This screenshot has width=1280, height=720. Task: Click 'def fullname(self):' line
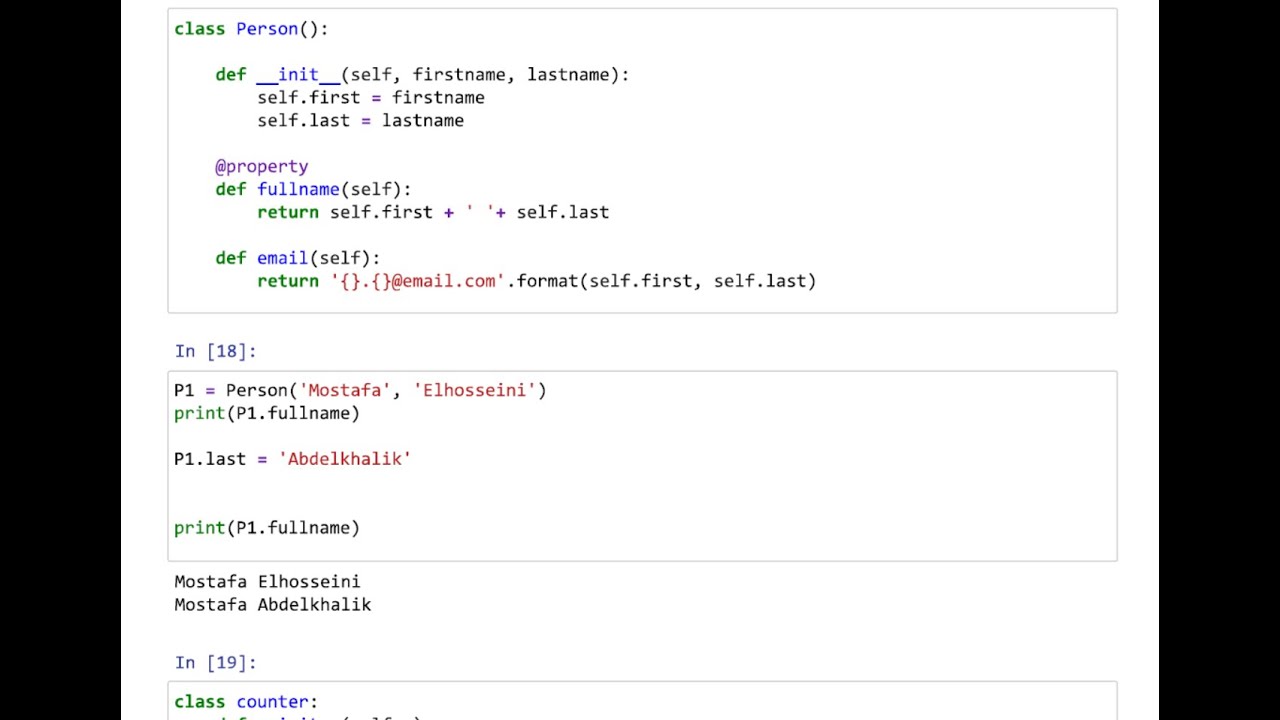(x=313, y=190)
